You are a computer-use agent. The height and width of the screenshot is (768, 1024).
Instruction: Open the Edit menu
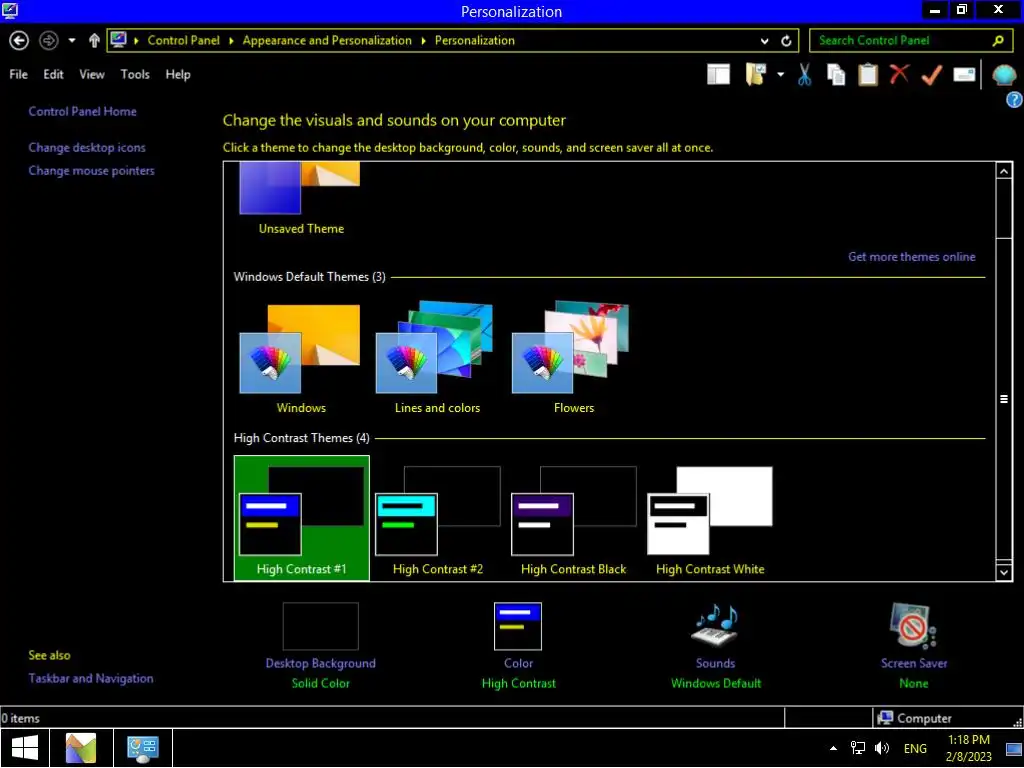click(54, 74)
